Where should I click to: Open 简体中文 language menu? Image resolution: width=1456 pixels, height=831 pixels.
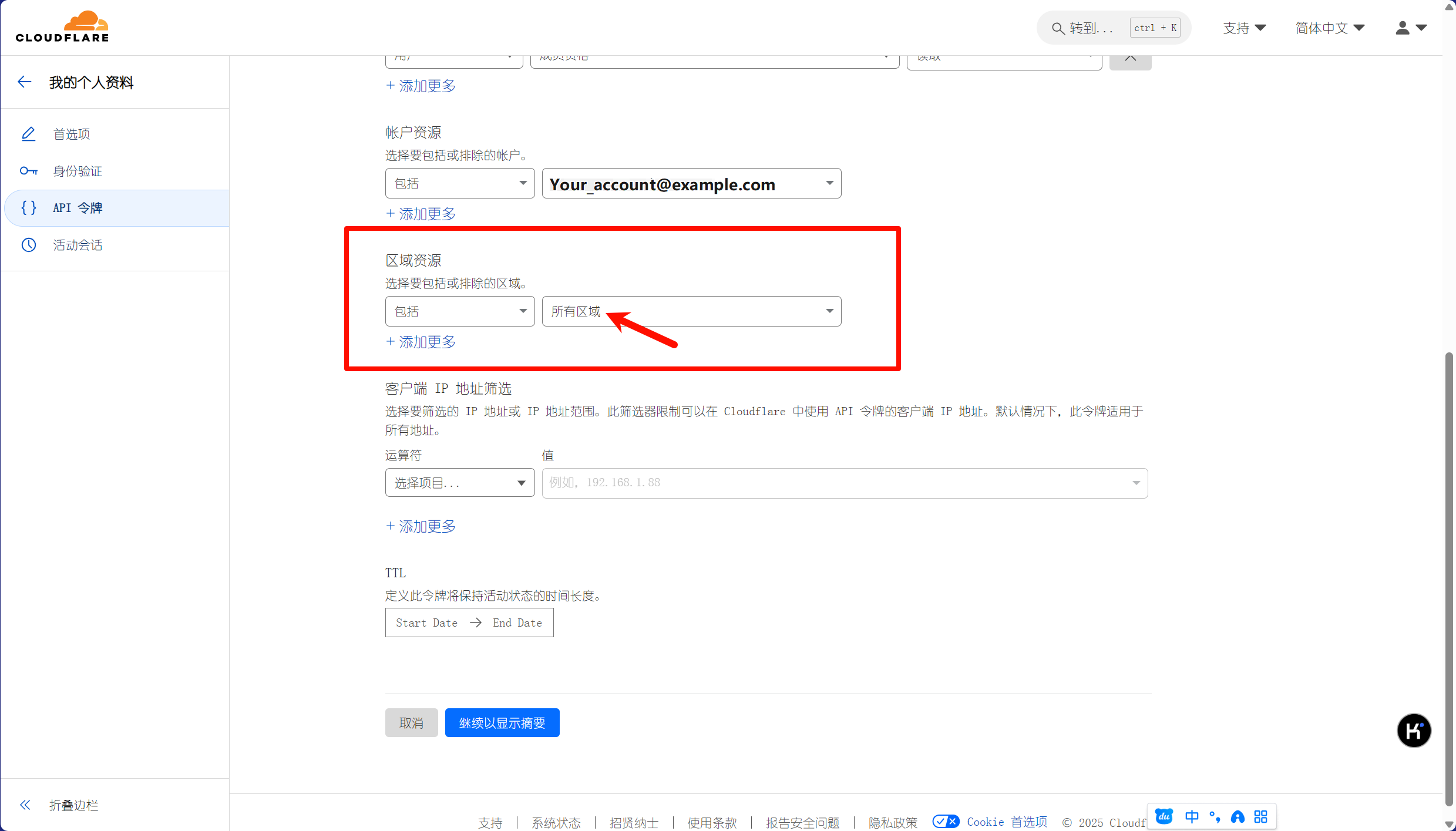[x=1330, y=28]
